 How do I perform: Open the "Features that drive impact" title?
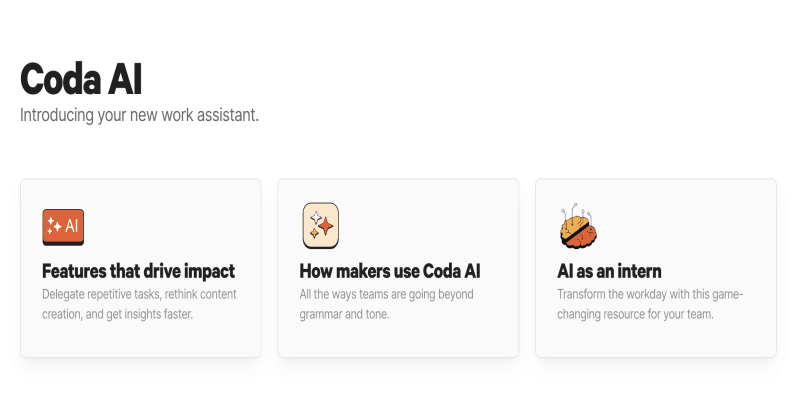click(x=138, y=271)
